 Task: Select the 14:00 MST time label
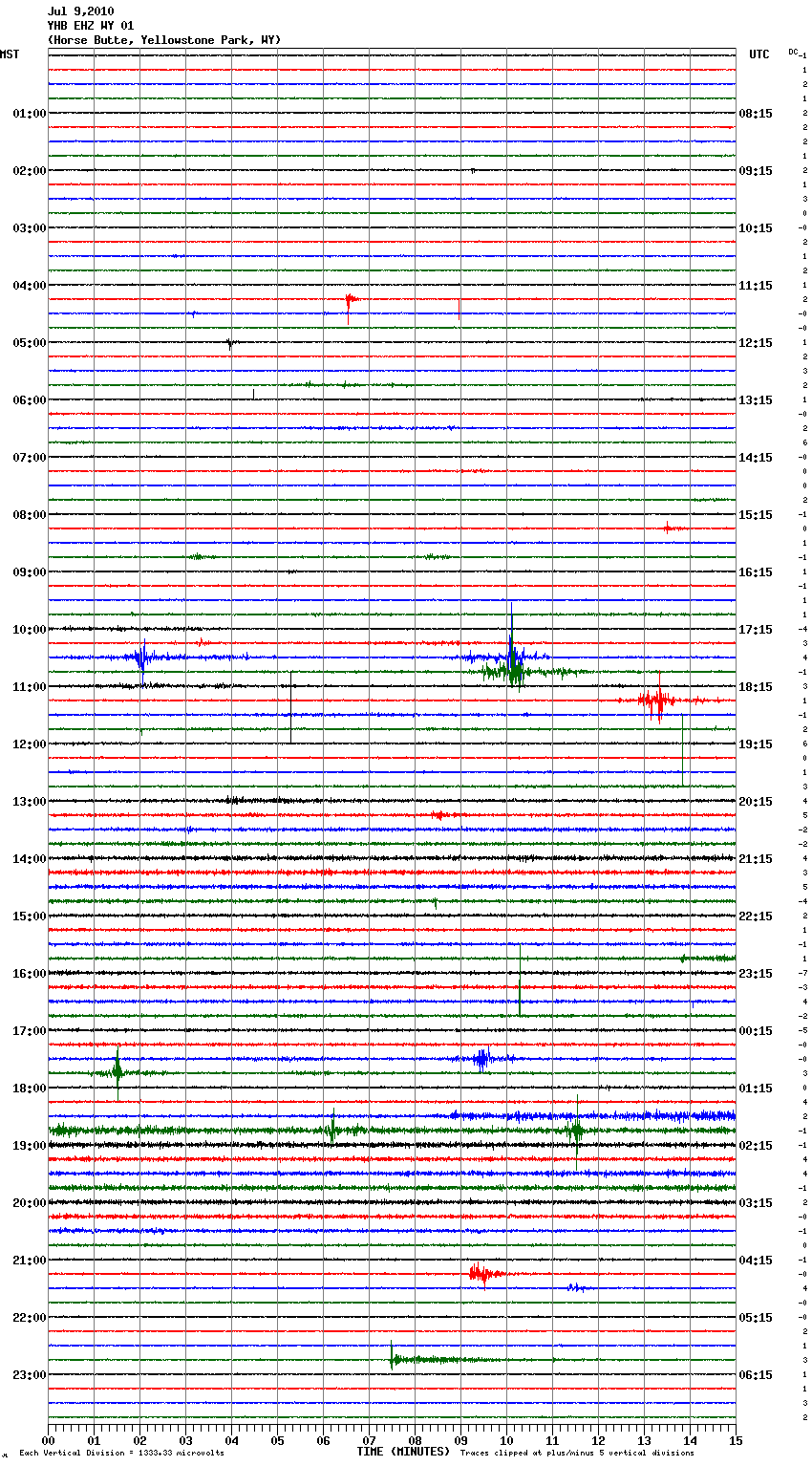pyautogui.click(x=30, y=859)
